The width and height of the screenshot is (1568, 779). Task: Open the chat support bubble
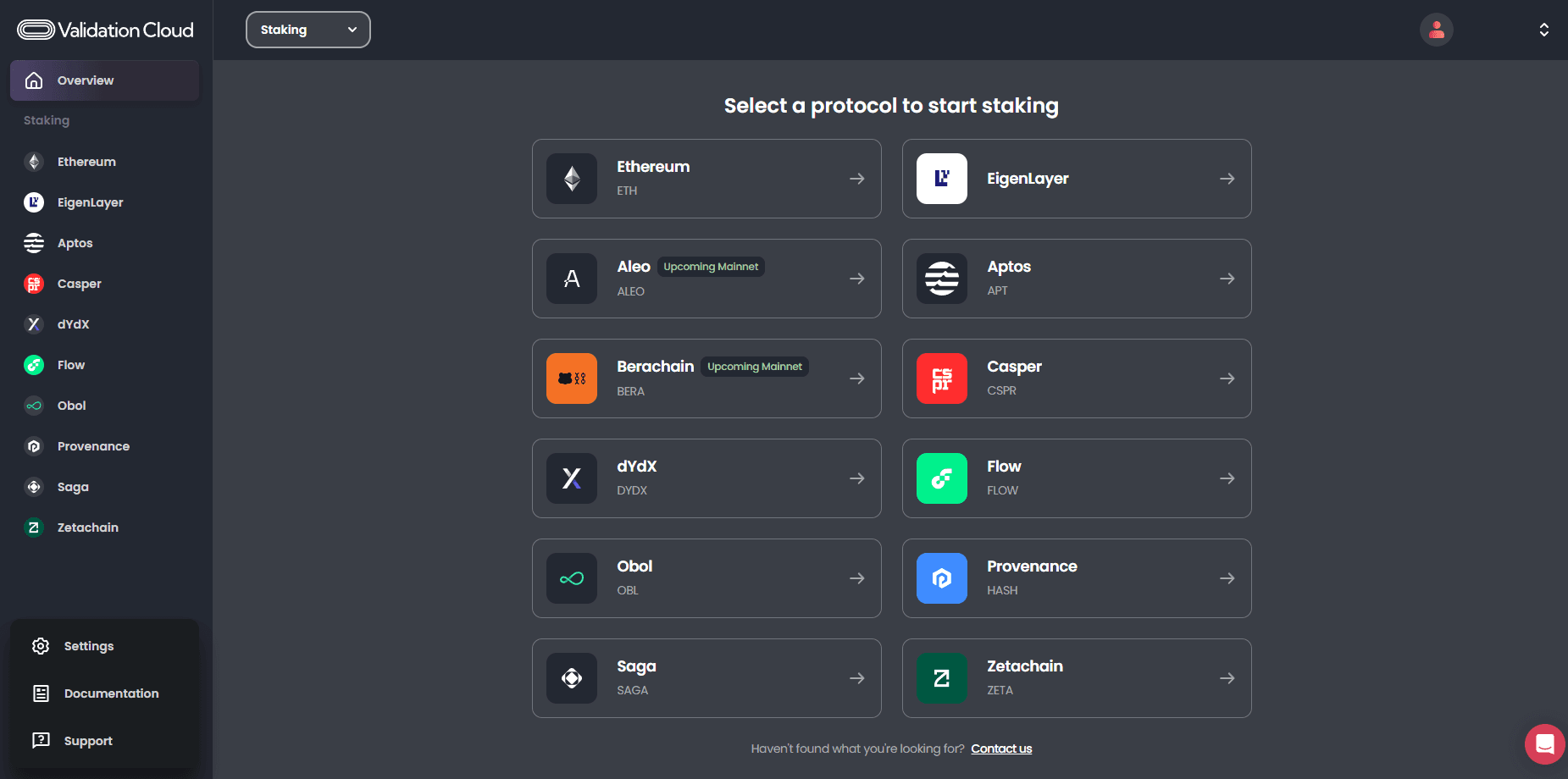[x=1544, y=744]
